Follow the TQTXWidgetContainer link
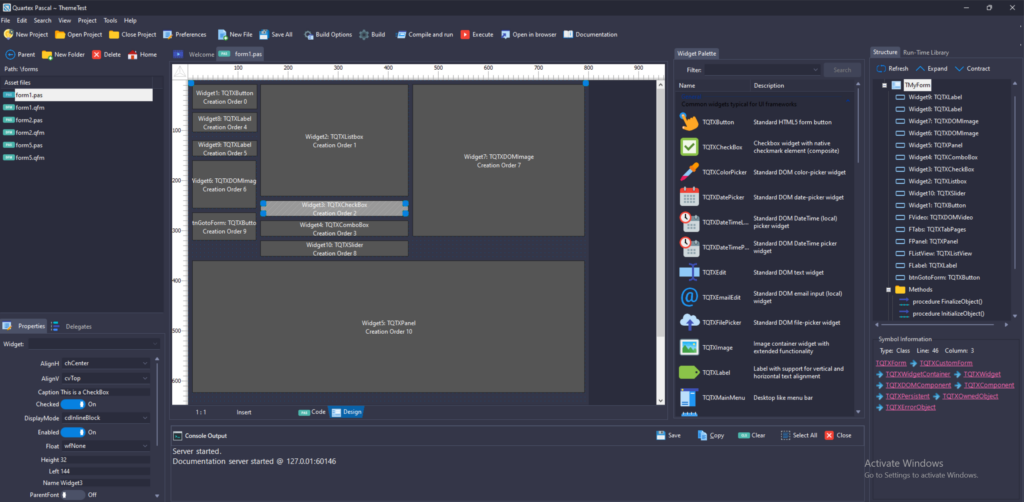Image resolution: width=1024 pixels, height=502 pixels. 918,374
